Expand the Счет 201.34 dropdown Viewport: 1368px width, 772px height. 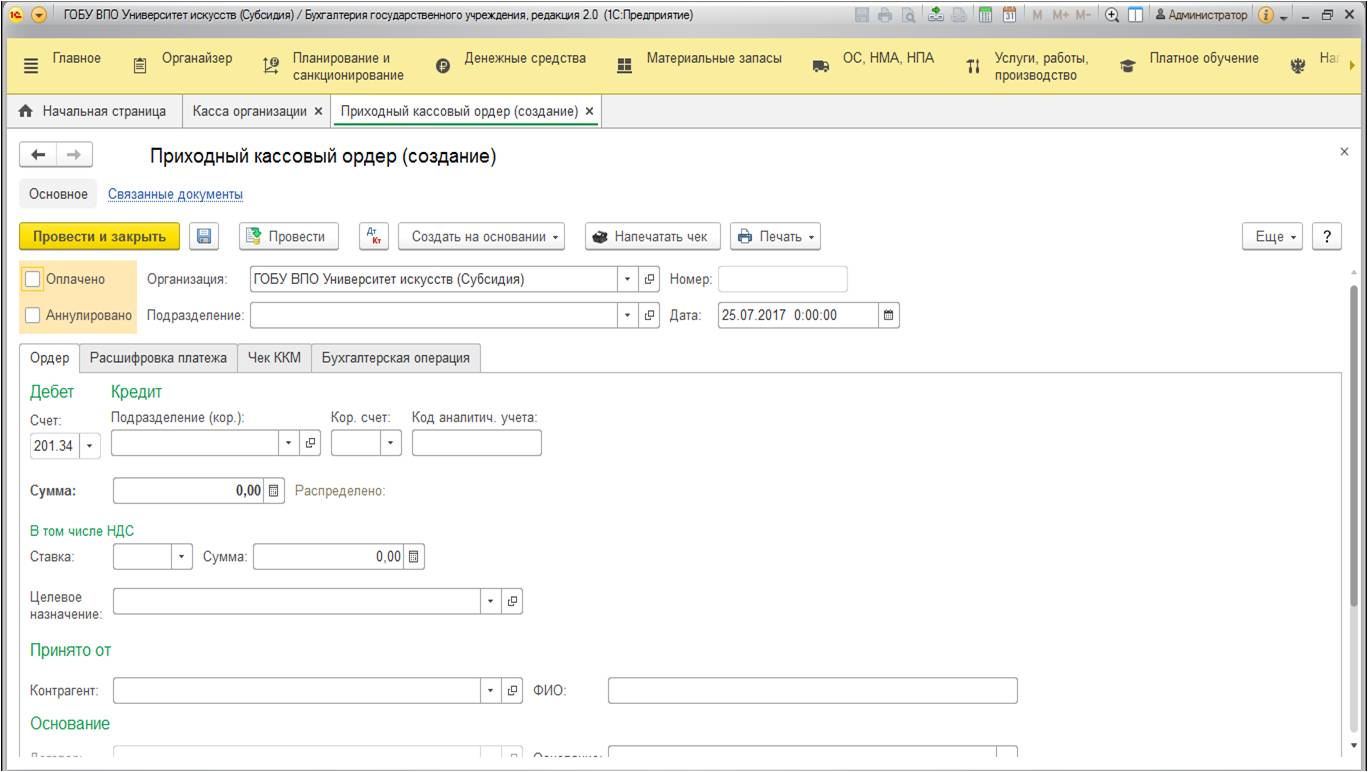[90, 446]
